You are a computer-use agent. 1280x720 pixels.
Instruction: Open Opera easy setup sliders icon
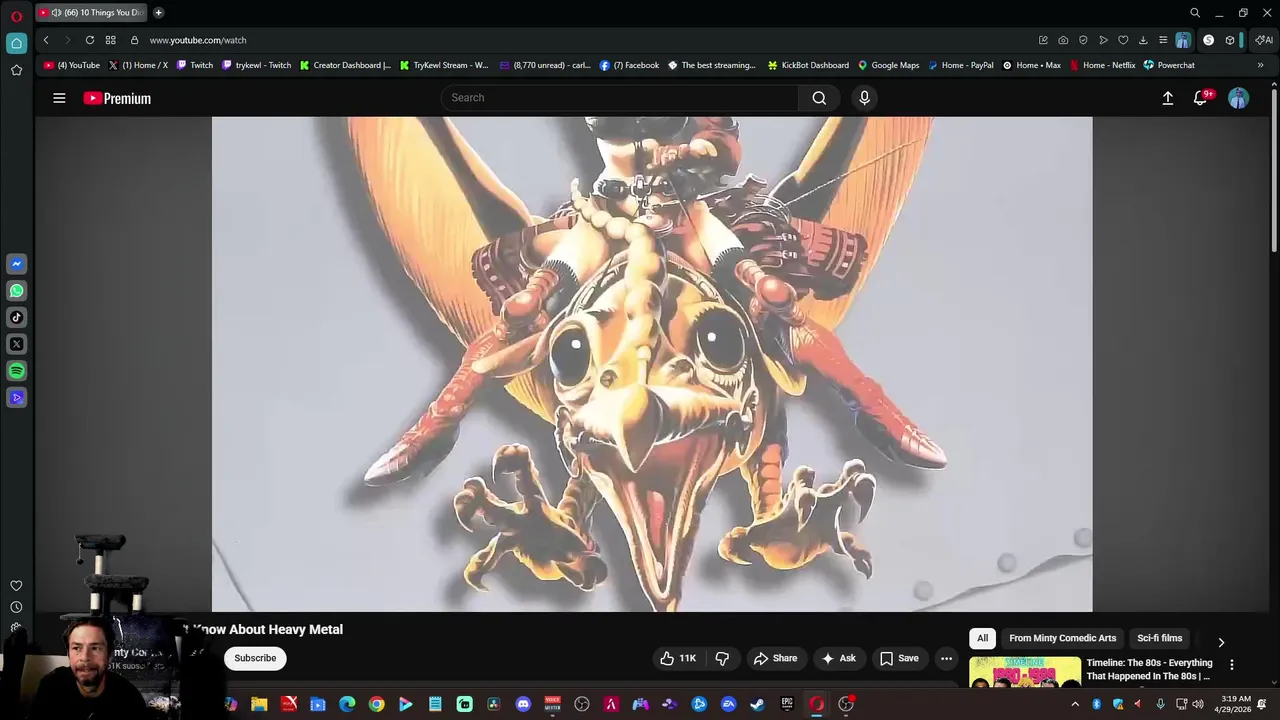pyautogui.click(x=1163, y=40)
